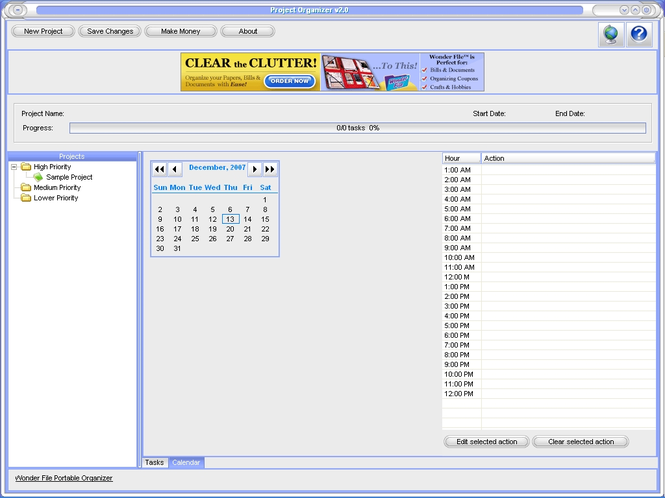665x498 pixels.
Task: Switch to the Calendar tab
Action: [186, 462]
